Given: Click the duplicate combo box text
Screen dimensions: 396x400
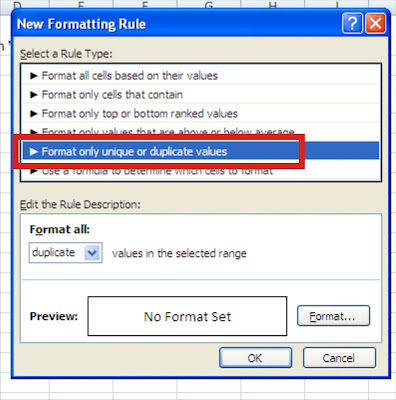Looking at the screenshot, I should pos(53,253).
